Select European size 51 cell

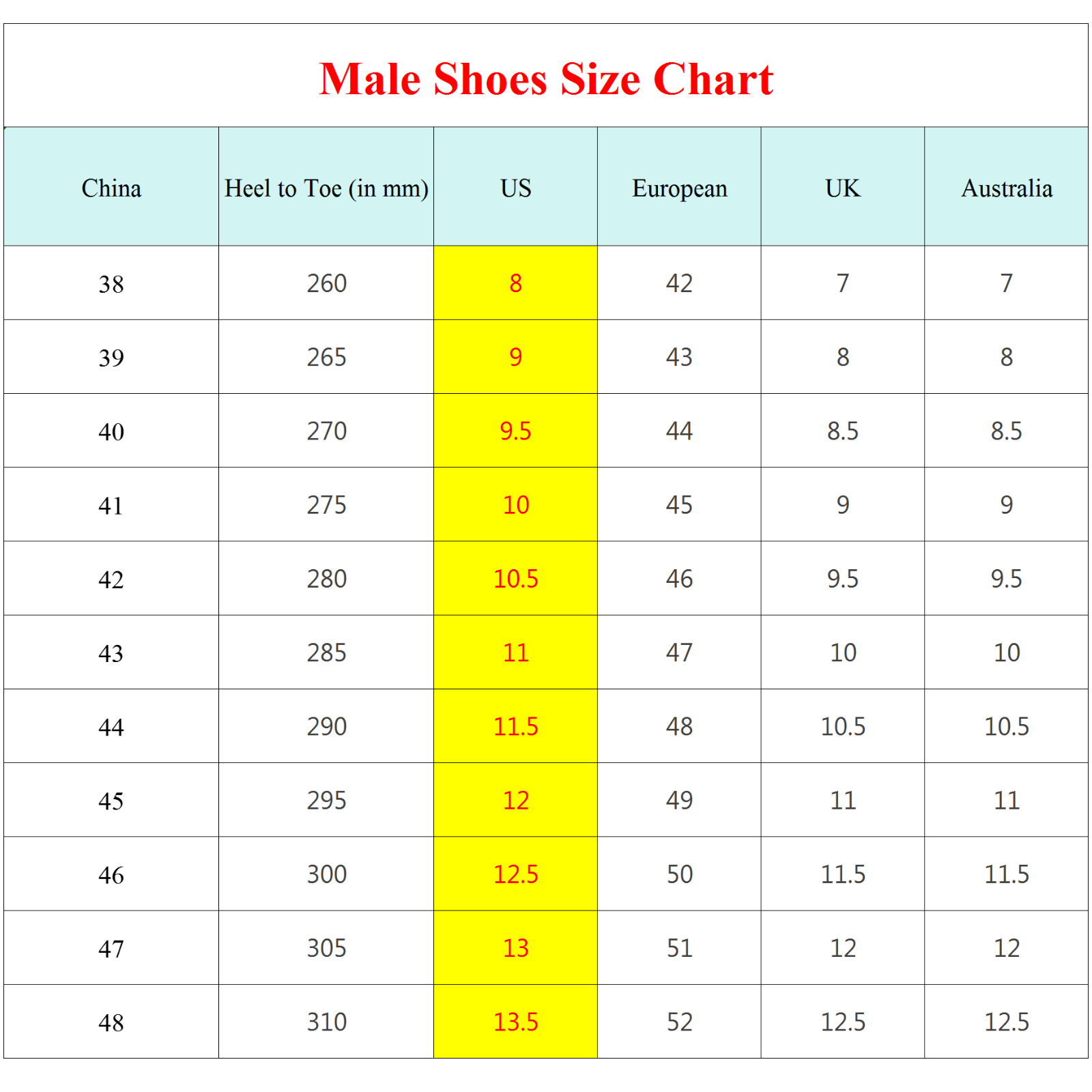point(679,948)
